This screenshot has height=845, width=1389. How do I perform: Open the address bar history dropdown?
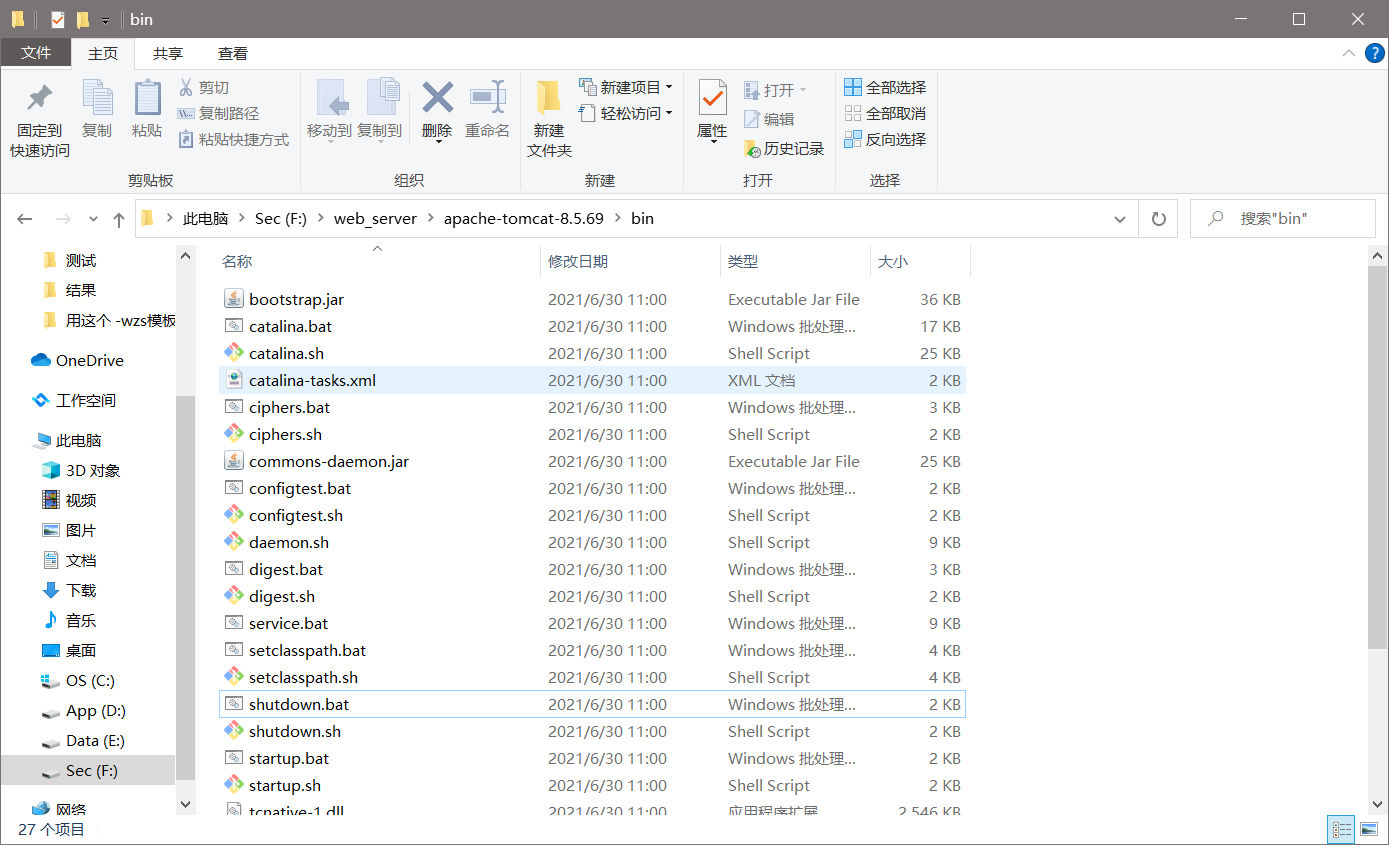click(x=1120, y=218)
